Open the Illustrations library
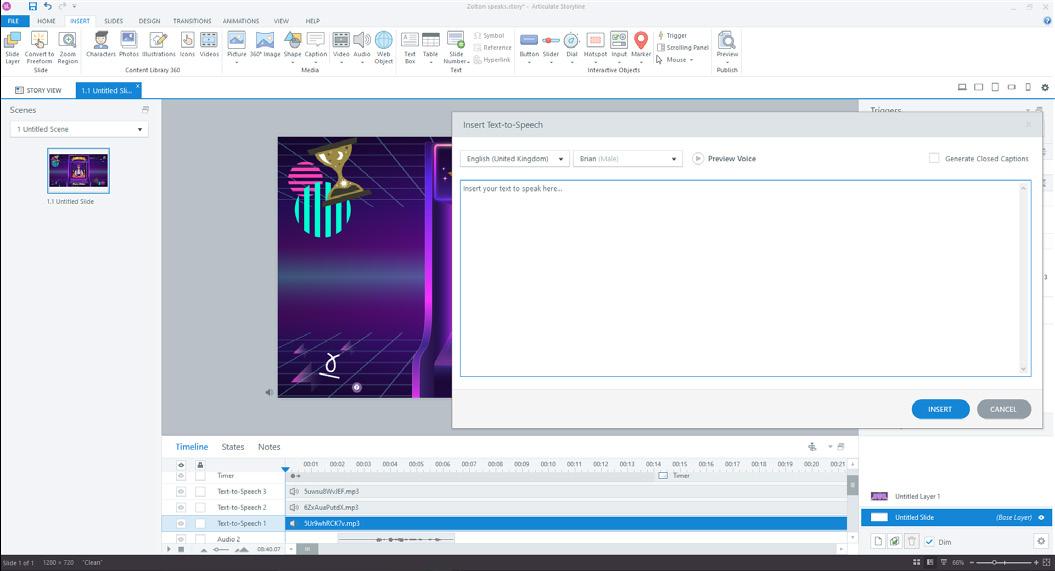Viewport: 1055px width, 571px height. tap(158, 44)
